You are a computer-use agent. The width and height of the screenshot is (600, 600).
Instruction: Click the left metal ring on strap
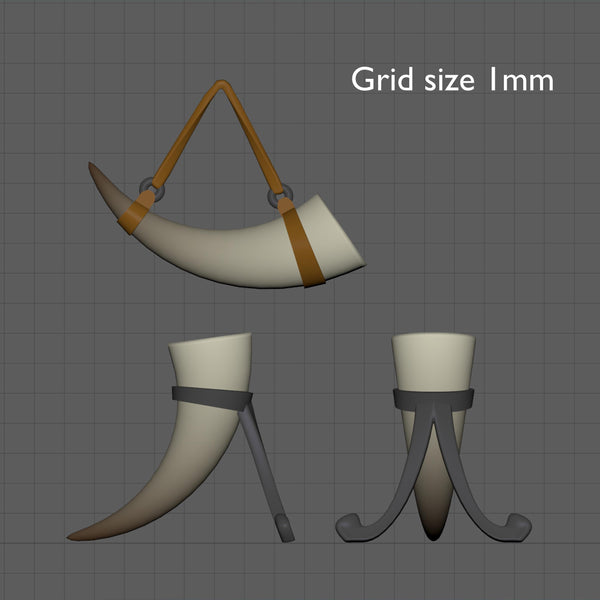coord(152,188)
